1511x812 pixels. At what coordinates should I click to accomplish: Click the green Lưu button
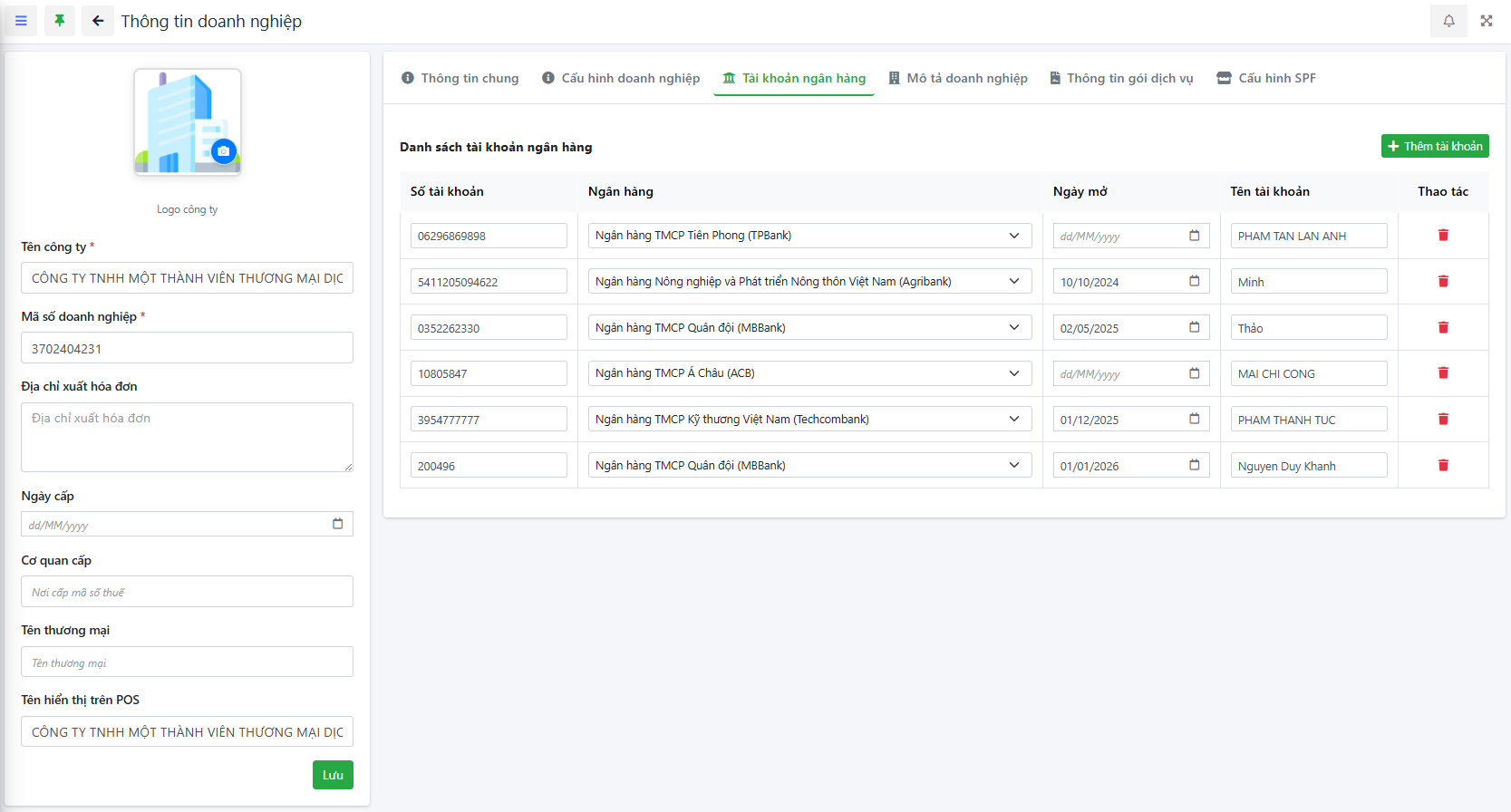(x=333, y=775)
